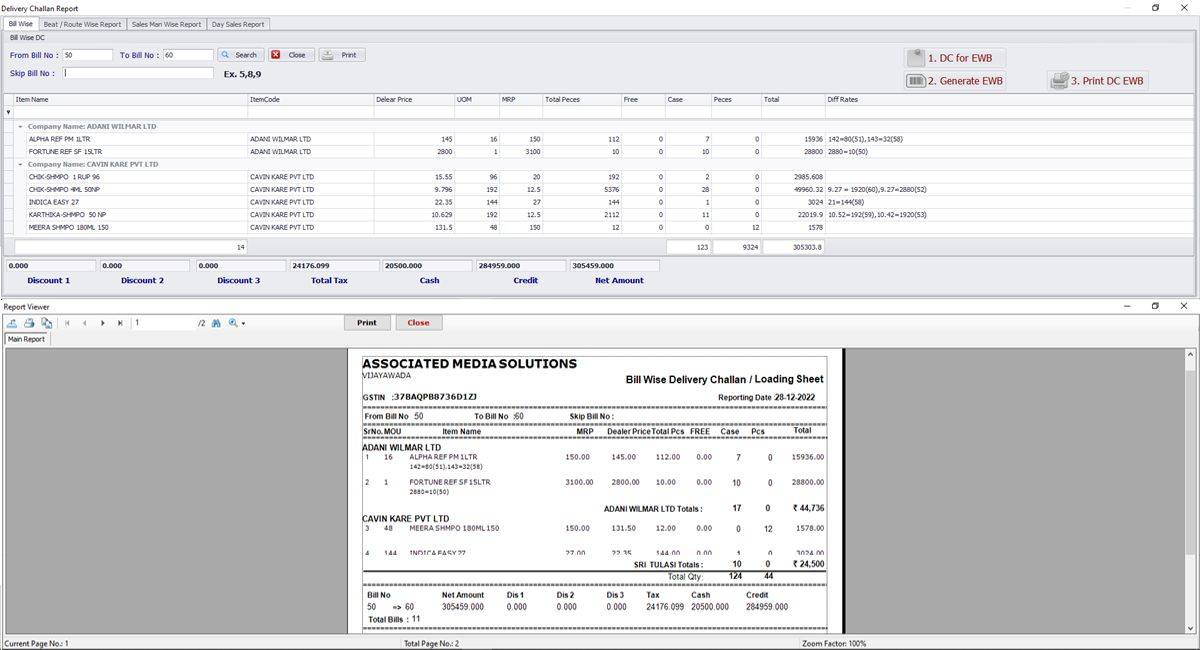The height and width of the screenshot is (650, 1200).
Task: Click the Skip Bill No input field
Action: (x=138, y=73)
